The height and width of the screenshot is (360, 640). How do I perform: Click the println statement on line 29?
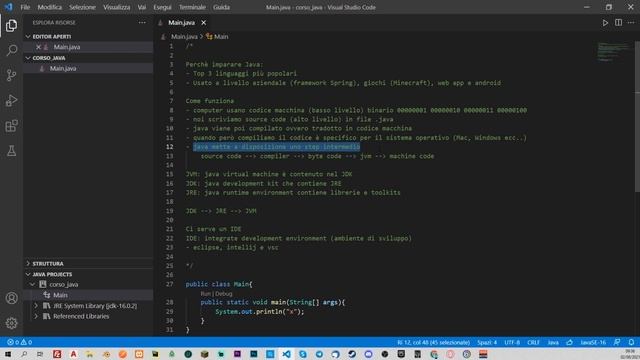pyautogui.click(x=260, y=311)
